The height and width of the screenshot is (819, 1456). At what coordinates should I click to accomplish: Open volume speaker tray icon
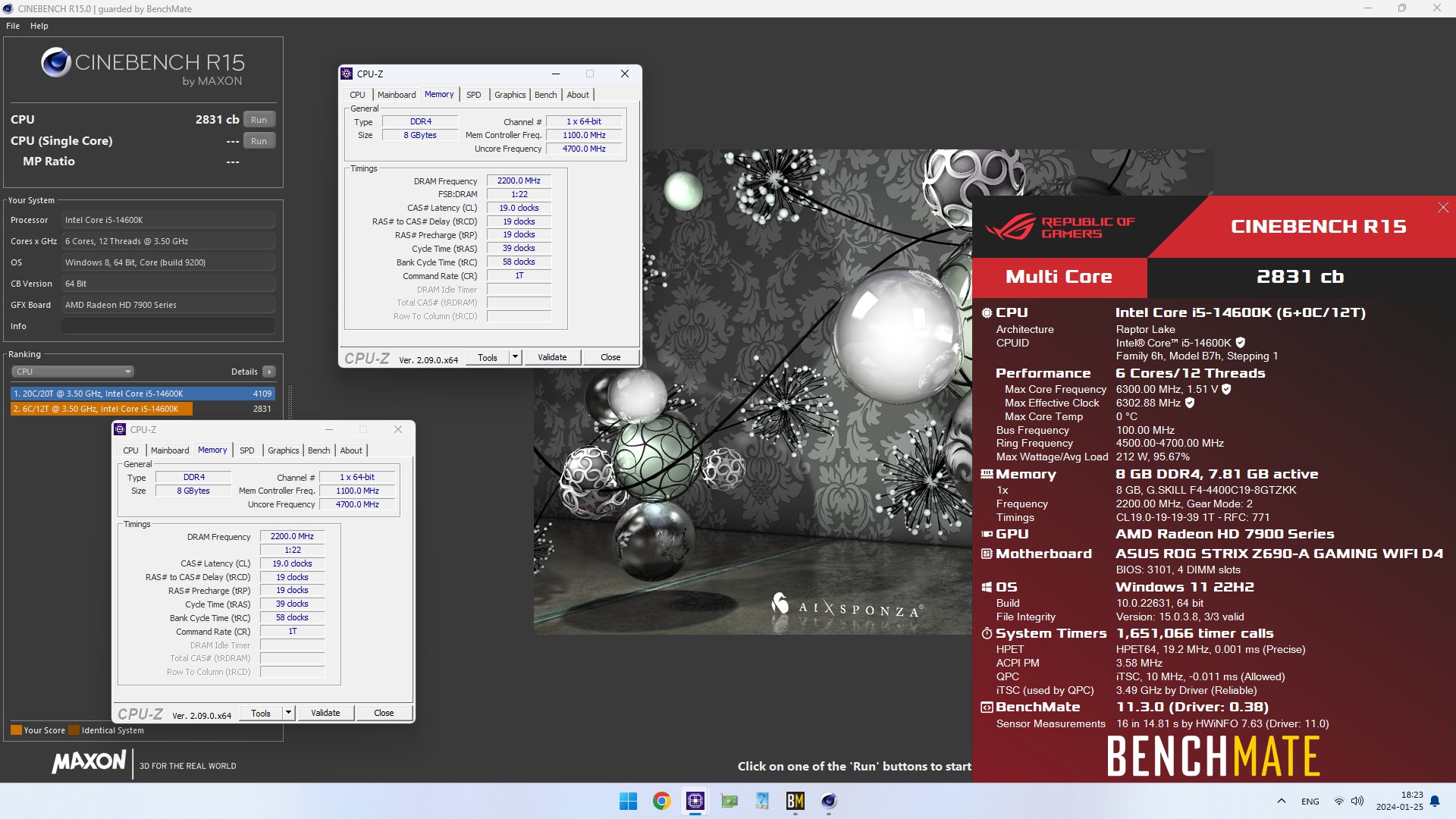tap(1357, 801)
